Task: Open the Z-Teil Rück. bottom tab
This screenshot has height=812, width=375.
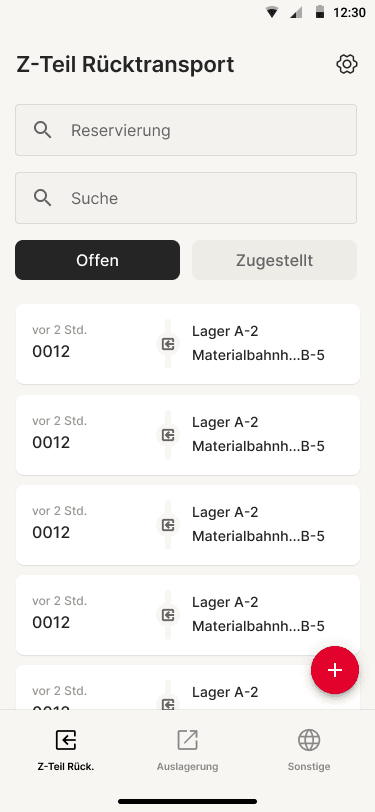Action: coord(66,750)
